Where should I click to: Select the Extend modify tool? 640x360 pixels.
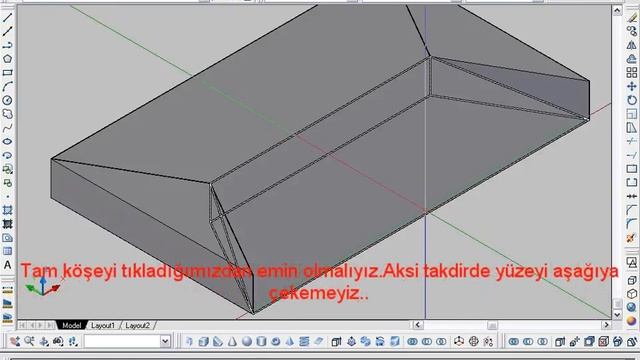pos(632,156)
